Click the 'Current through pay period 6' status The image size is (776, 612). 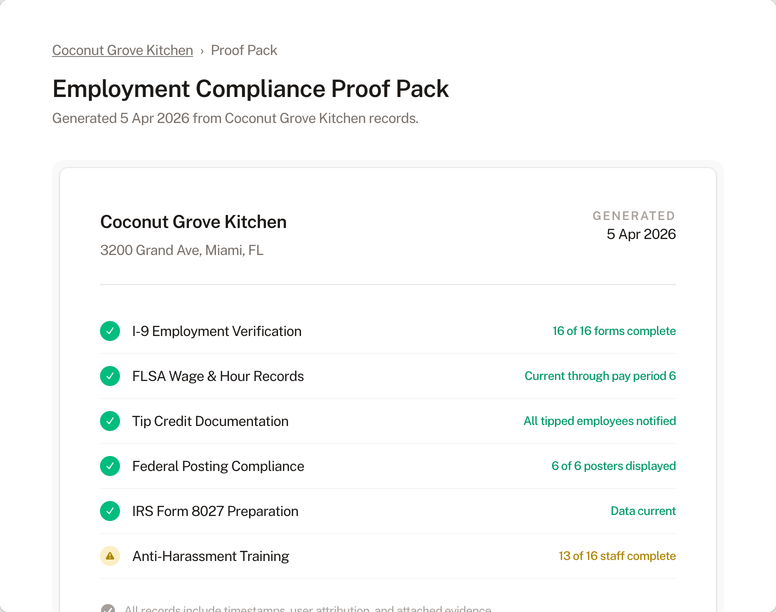pos(600,376)
